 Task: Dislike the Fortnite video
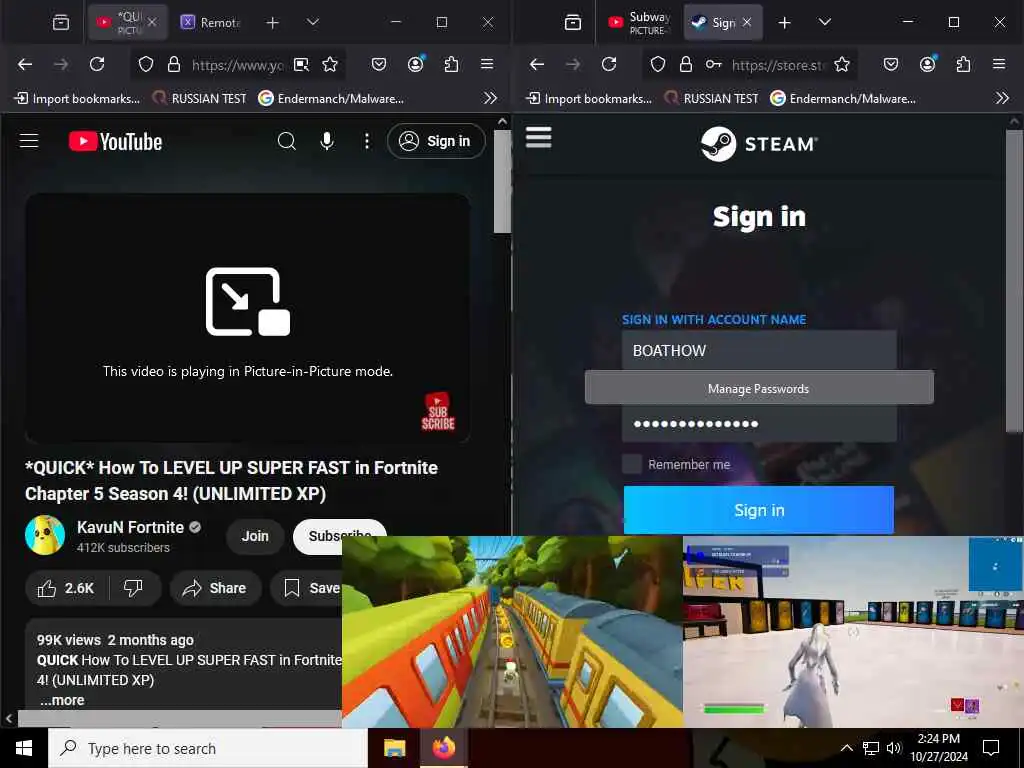[134, 588]
